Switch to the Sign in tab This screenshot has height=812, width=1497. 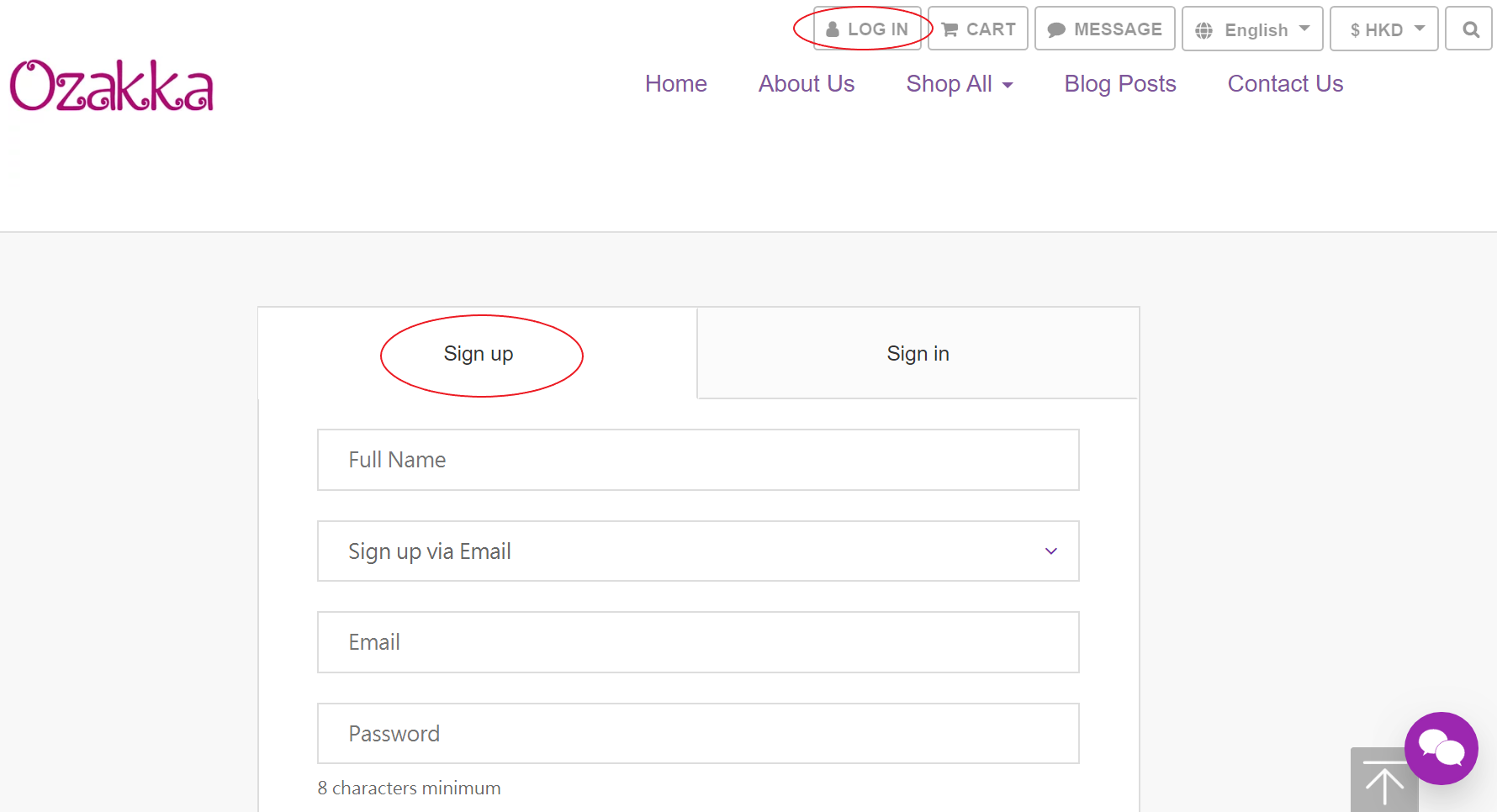click(918, 354)
